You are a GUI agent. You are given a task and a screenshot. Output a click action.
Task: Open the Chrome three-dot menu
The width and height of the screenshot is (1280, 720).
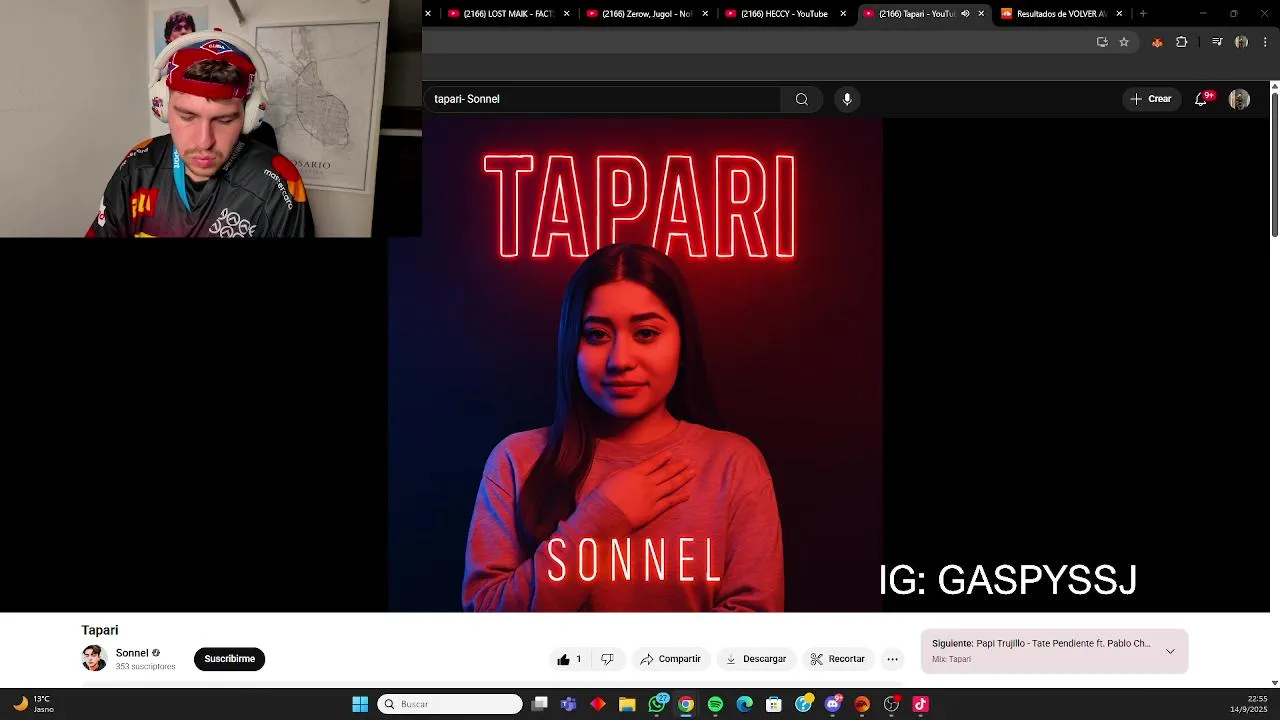pyautogui.click(x=1265, y=42)
